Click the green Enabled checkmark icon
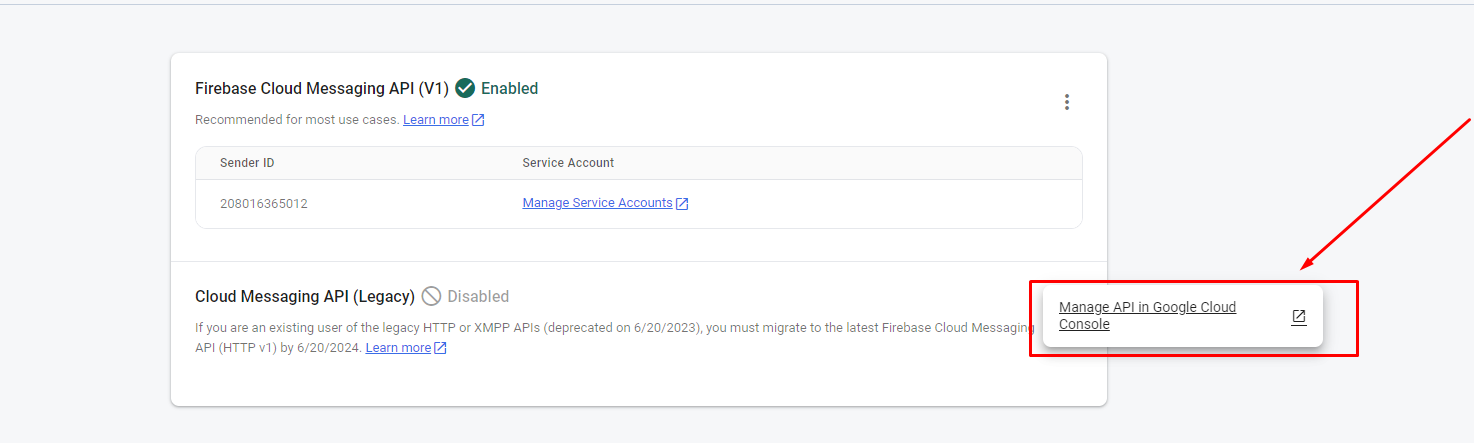1474x443 pixels. click(x=465, y=88)
